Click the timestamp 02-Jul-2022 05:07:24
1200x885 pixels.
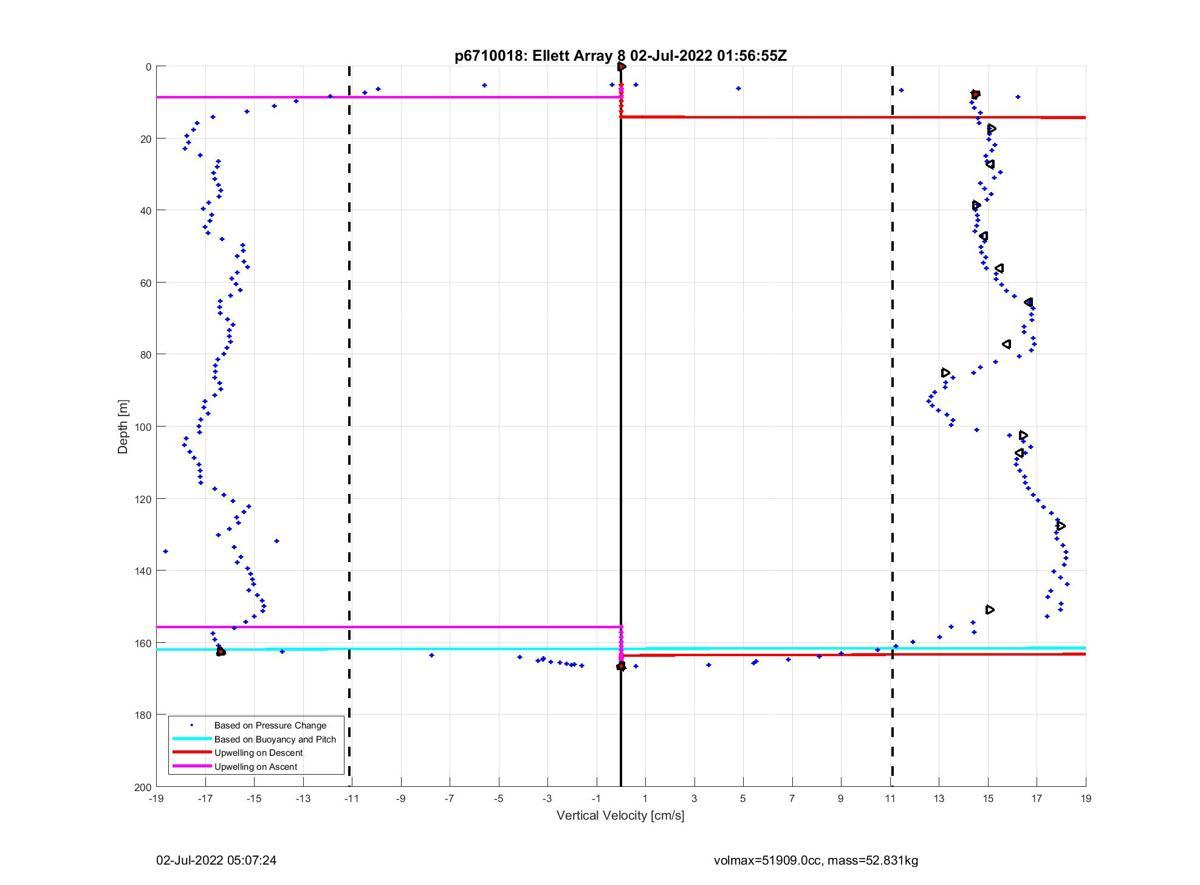(x=216, y=860)
